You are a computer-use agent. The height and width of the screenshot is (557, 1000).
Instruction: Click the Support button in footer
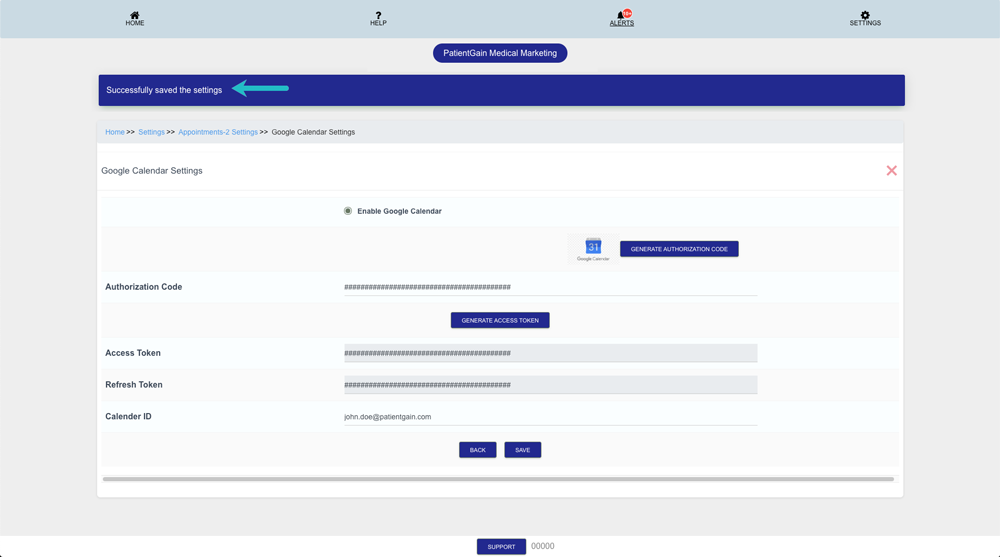[501, 547]
